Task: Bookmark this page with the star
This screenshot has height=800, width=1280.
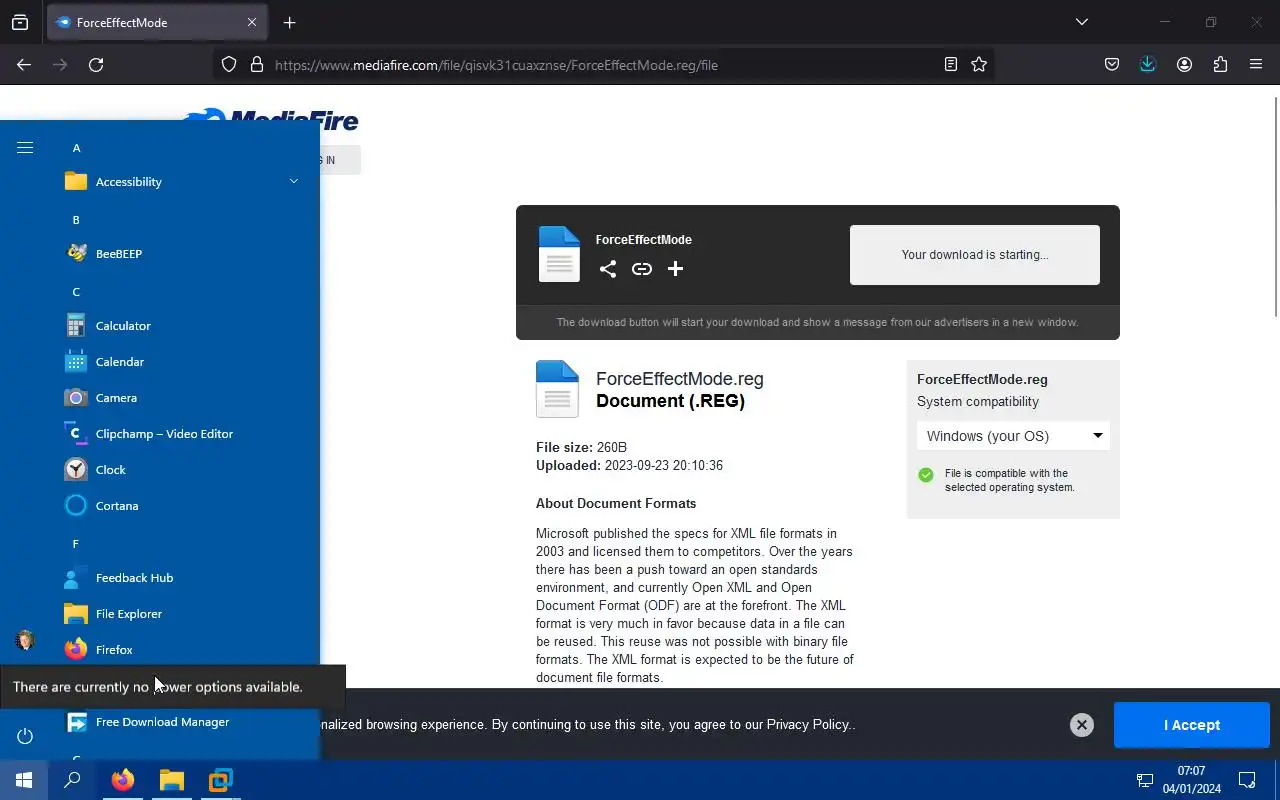Action: pyautogui.click(x=979, y=64)
